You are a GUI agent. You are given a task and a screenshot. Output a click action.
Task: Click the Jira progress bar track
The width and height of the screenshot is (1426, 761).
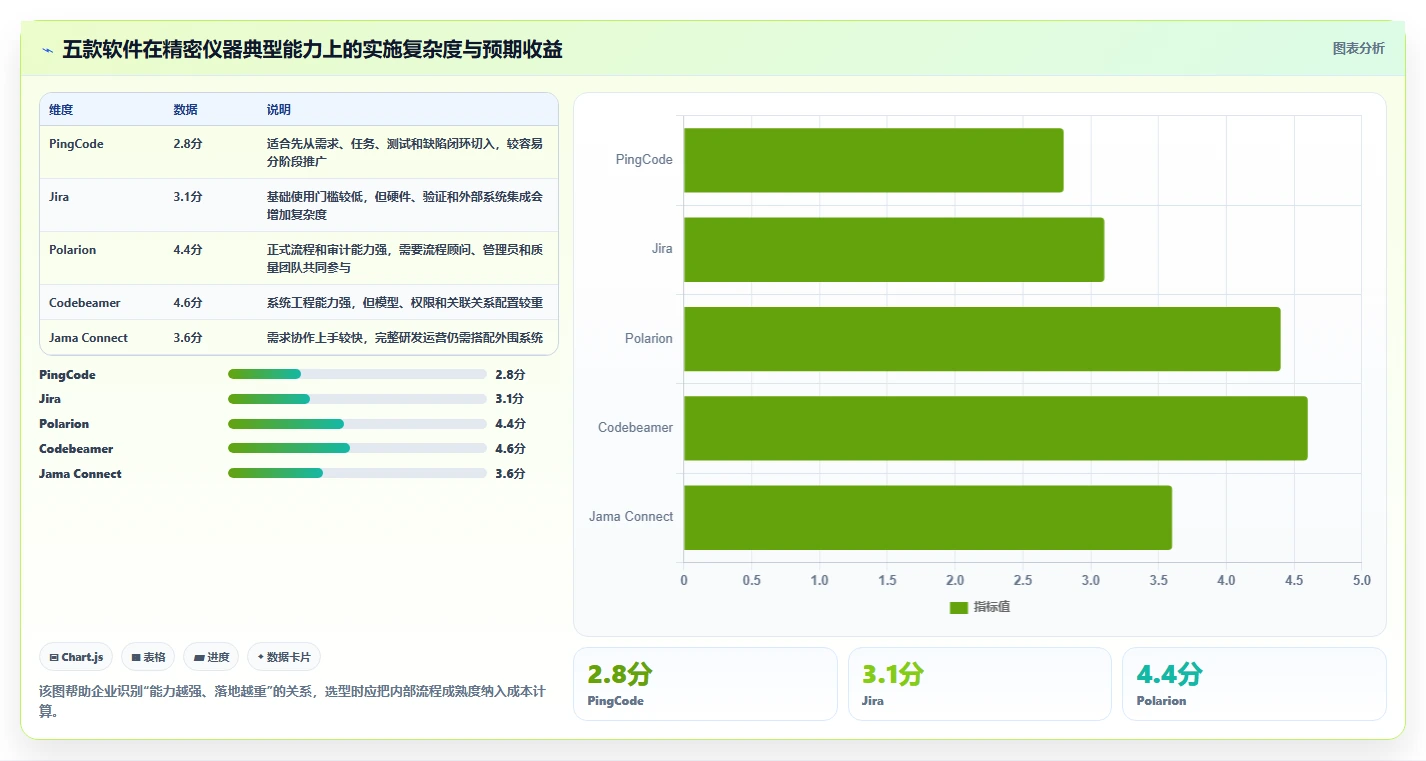pos(357,399)
